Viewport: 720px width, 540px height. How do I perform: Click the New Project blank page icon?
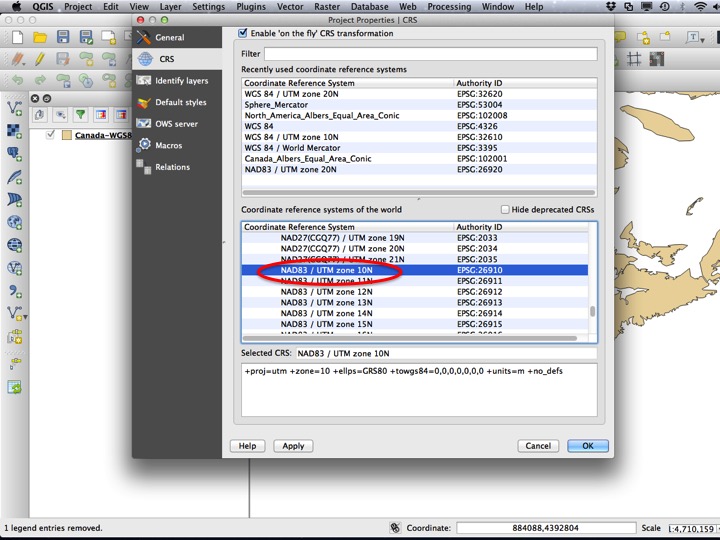pos(17,37)
